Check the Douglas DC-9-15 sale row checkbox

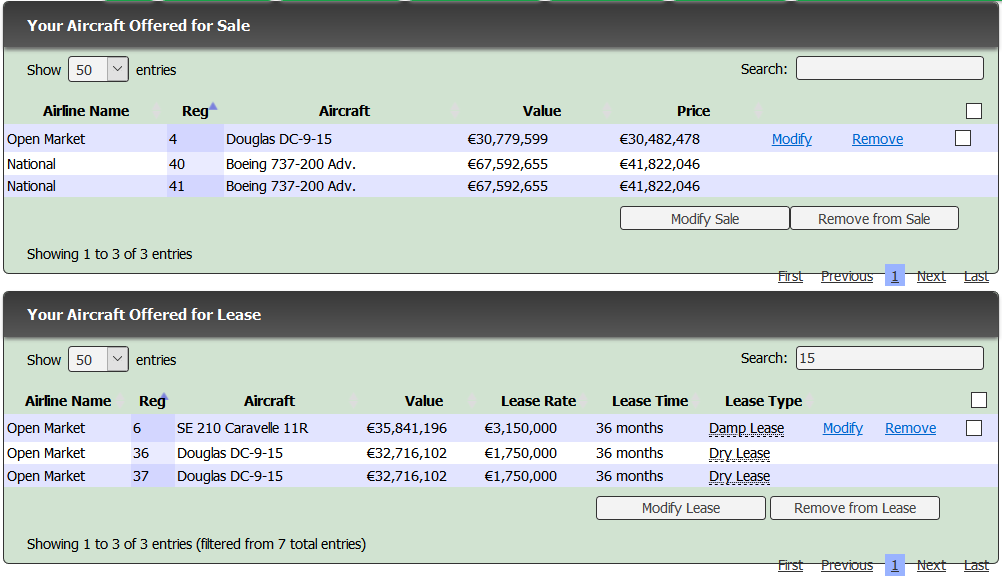coord(962,139)
